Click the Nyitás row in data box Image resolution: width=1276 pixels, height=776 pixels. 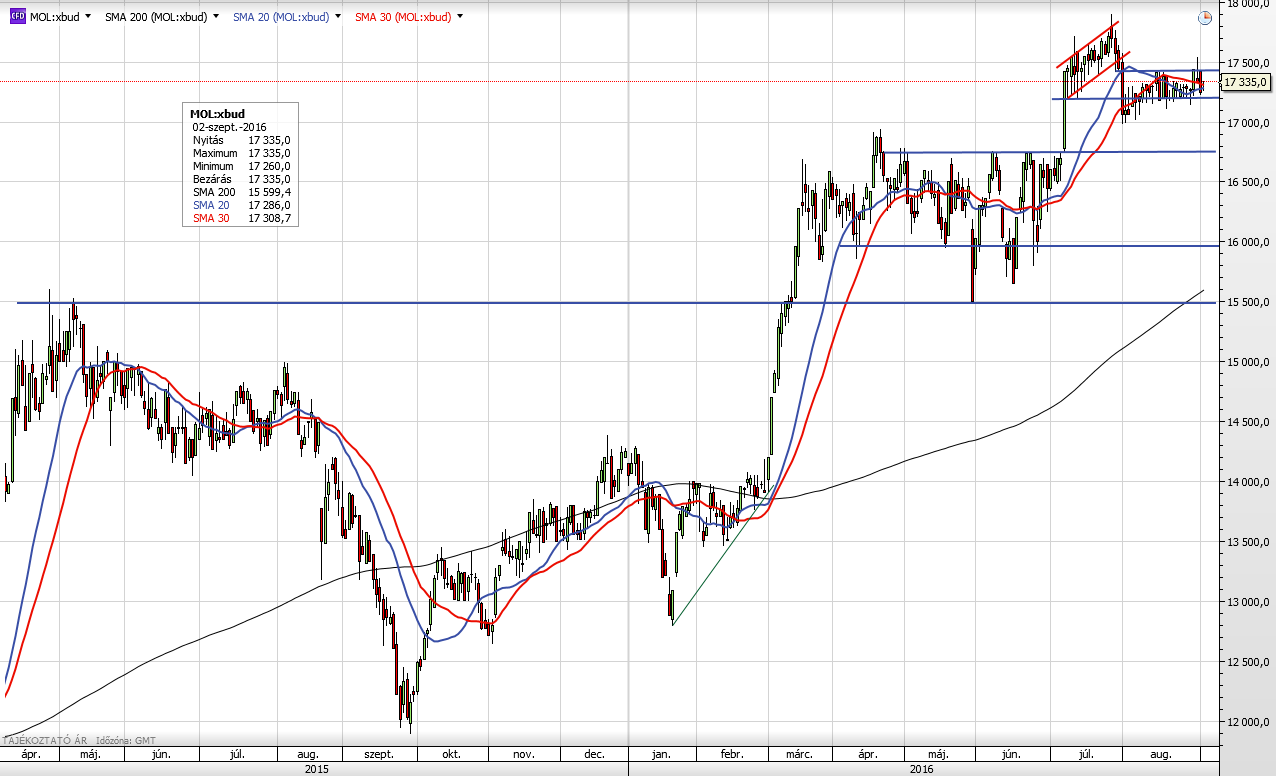[241, 140]
